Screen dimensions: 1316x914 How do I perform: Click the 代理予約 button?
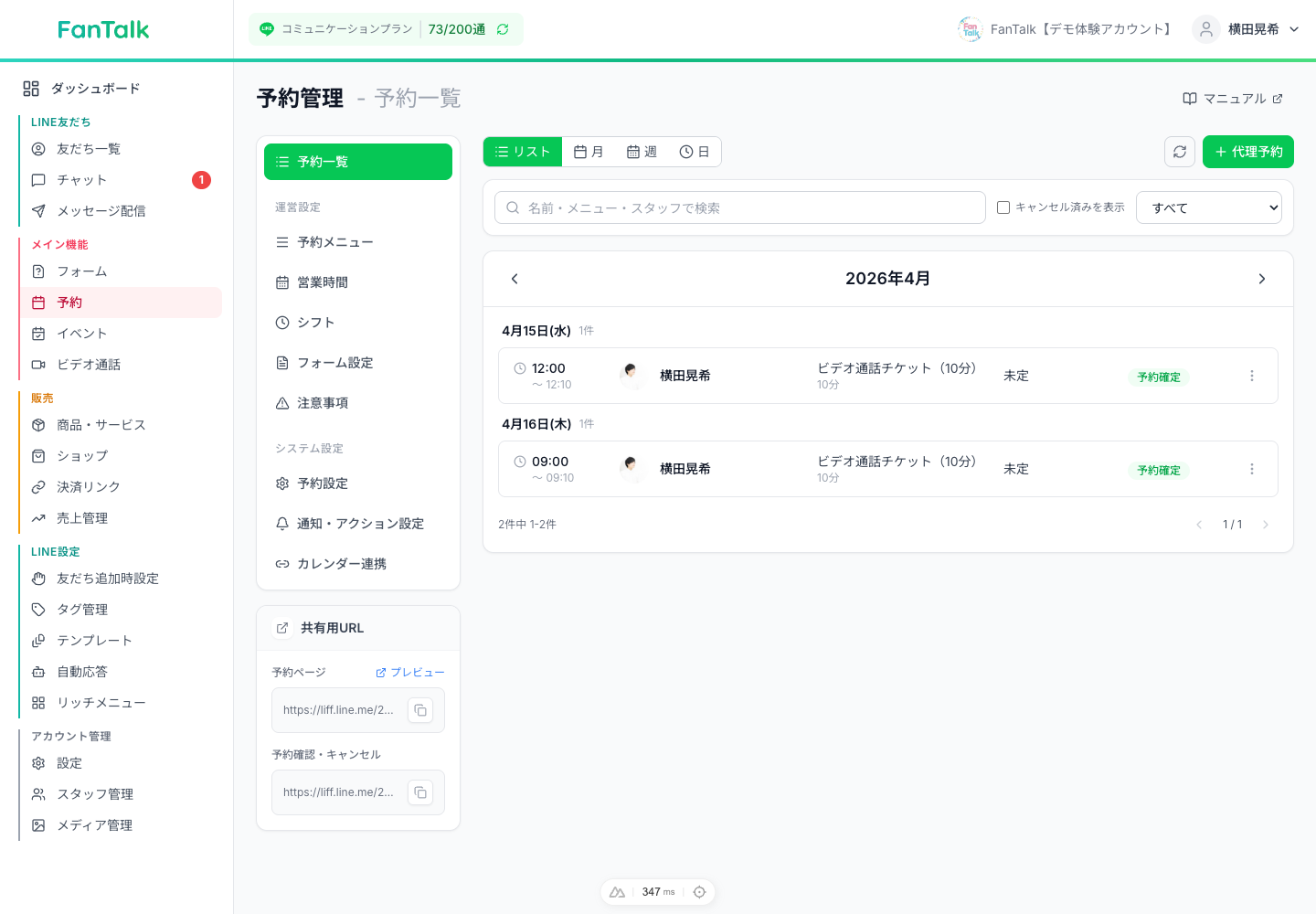[1248, 152]
